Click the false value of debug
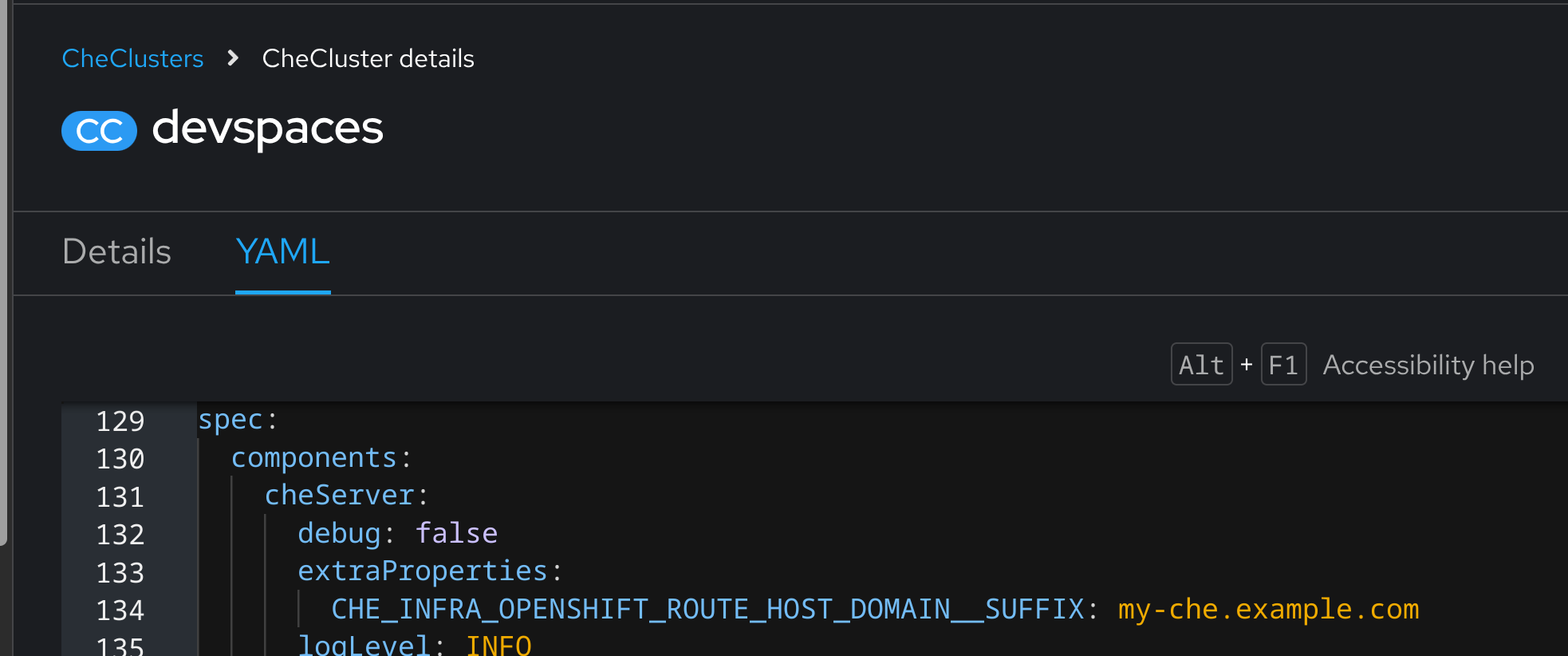The image size is (1568, 656). pyautogui.click(x=456, y=533)
